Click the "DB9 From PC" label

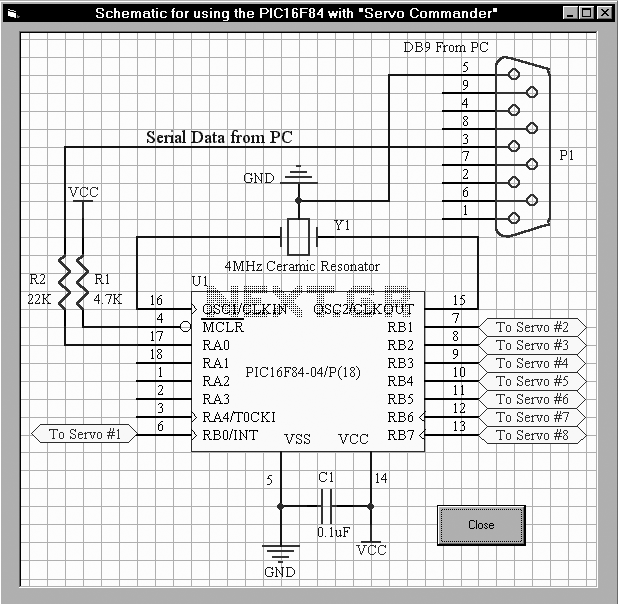pyautogui.click(x=446, y=47)
